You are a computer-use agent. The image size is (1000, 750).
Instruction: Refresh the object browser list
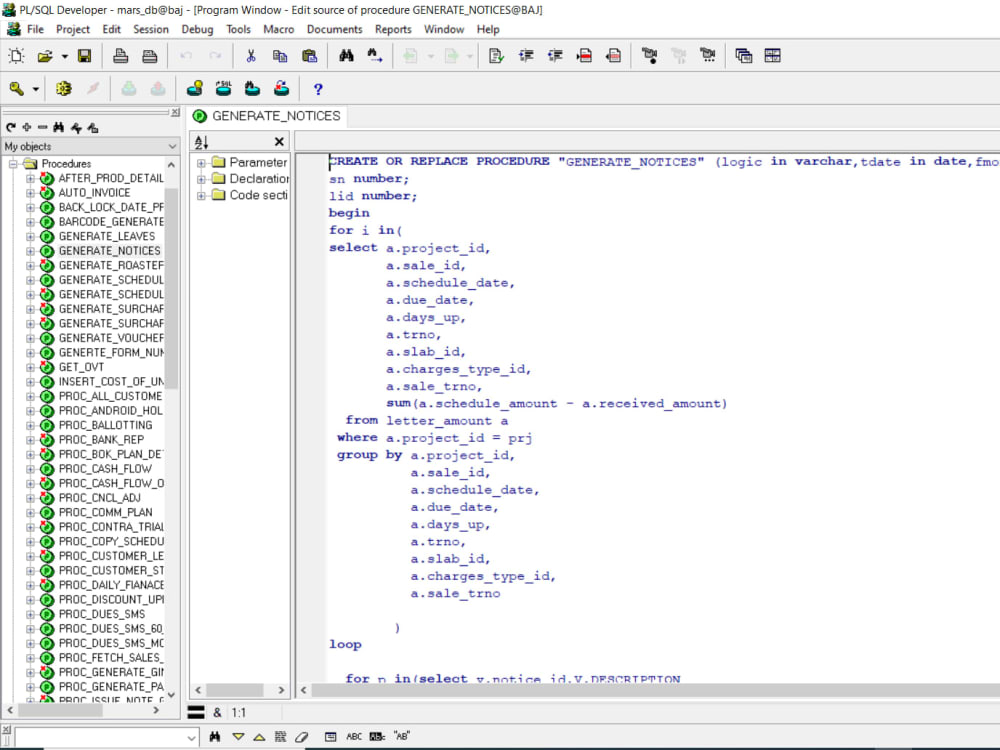(x=11, y=128)
